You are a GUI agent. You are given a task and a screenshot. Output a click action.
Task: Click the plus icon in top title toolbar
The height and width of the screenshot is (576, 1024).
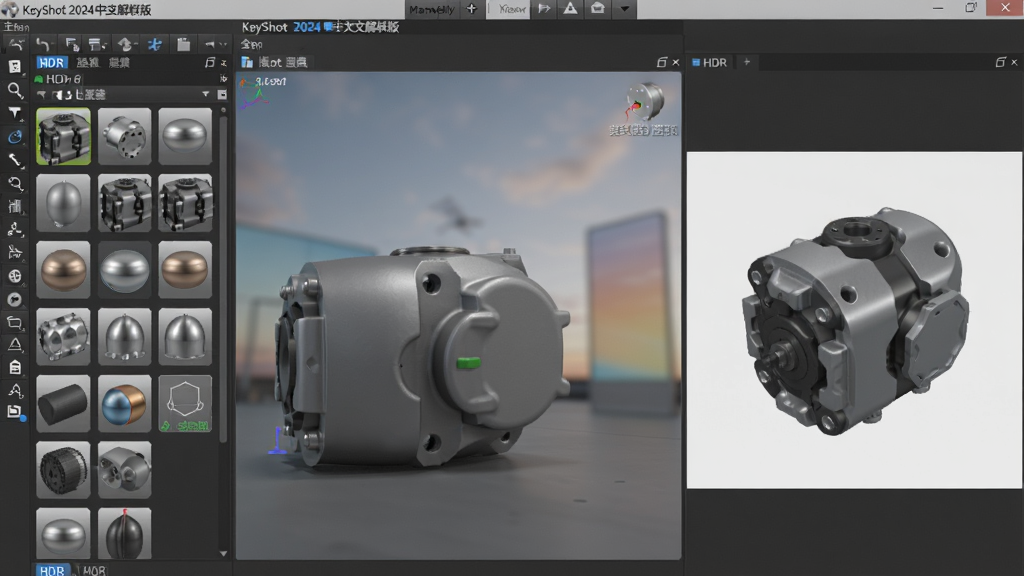472,8
